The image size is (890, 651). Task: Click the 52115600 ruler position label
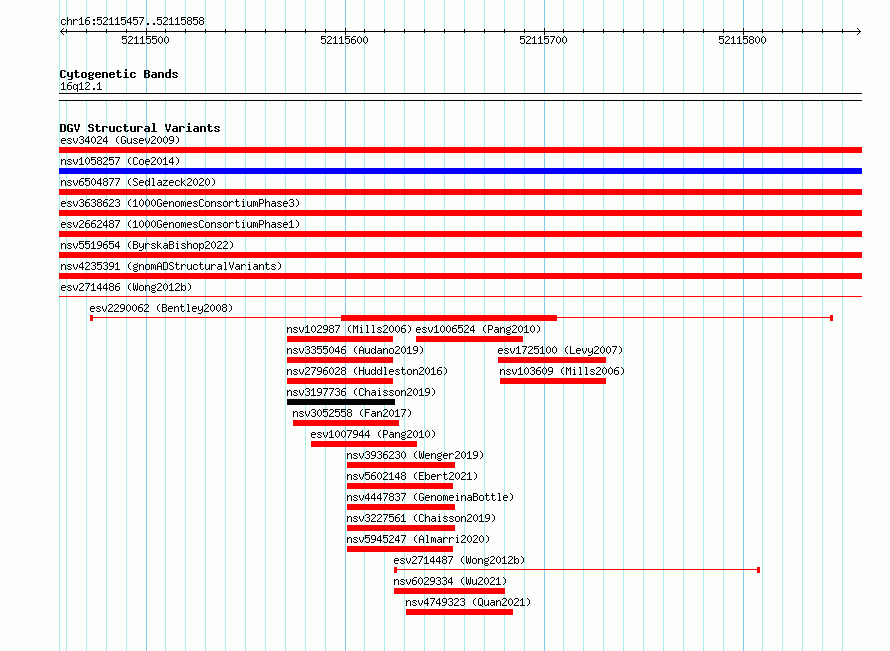(x=344, y=40)
